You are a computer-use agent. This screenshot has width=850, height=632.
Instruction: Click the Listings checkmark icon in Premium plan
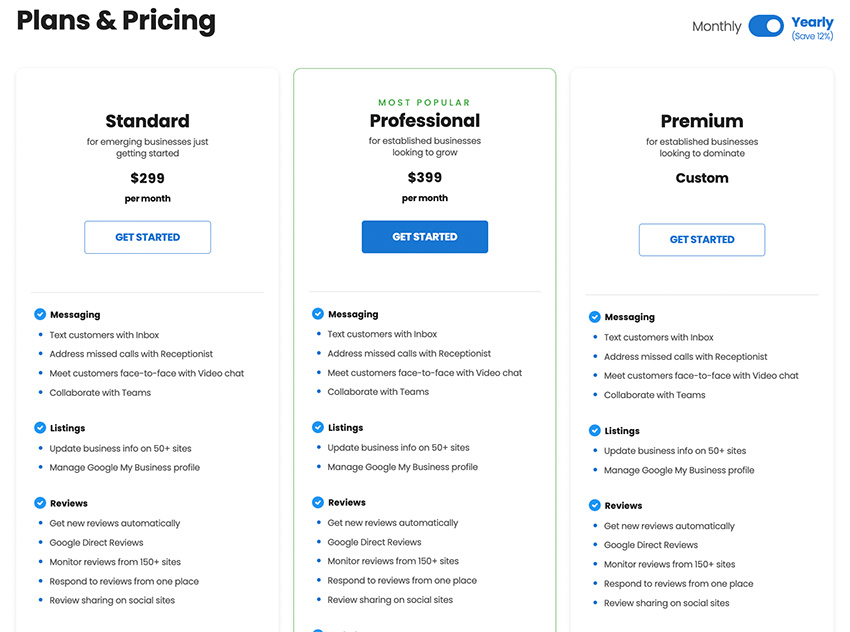[x=595, y=431]
